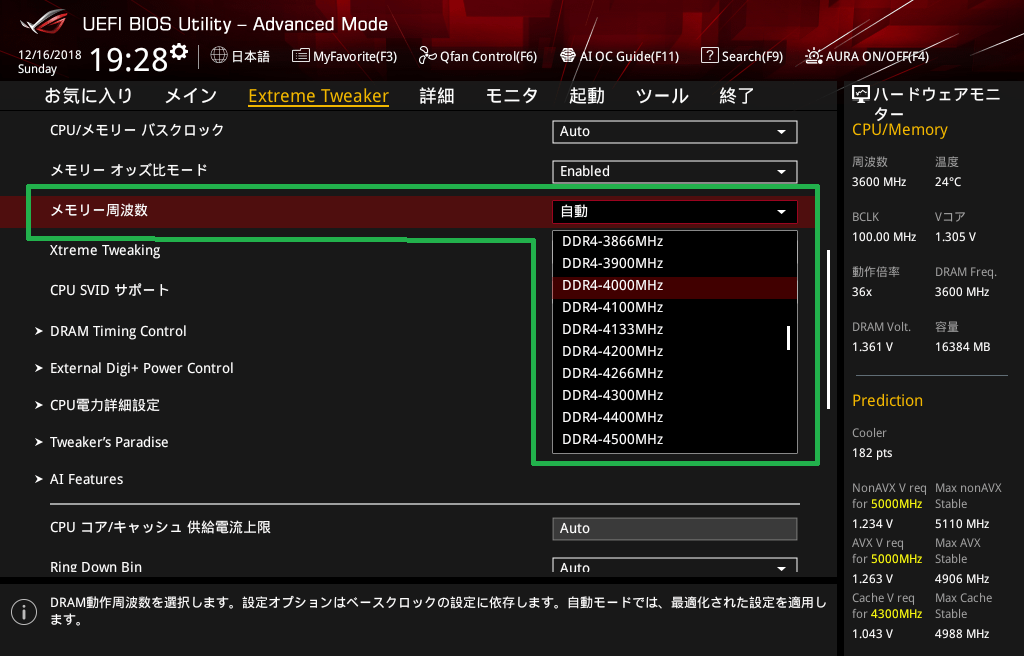Viewport: 1024px width, 656px height.
Task: Pick DDR4-4133MHz option
Action: click(675, 329)
